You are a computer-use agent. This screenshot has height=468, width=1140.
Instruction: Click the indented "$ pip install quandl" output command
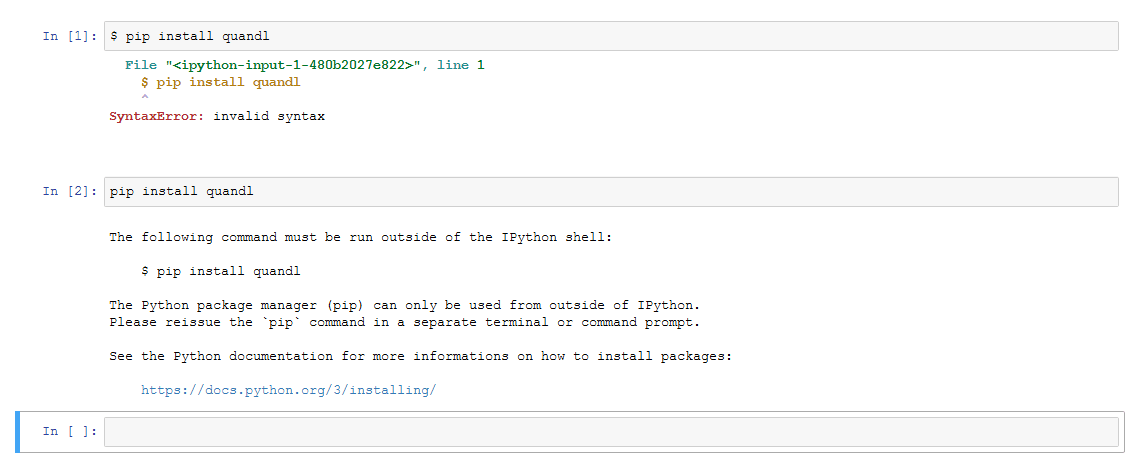pos(220,271)
